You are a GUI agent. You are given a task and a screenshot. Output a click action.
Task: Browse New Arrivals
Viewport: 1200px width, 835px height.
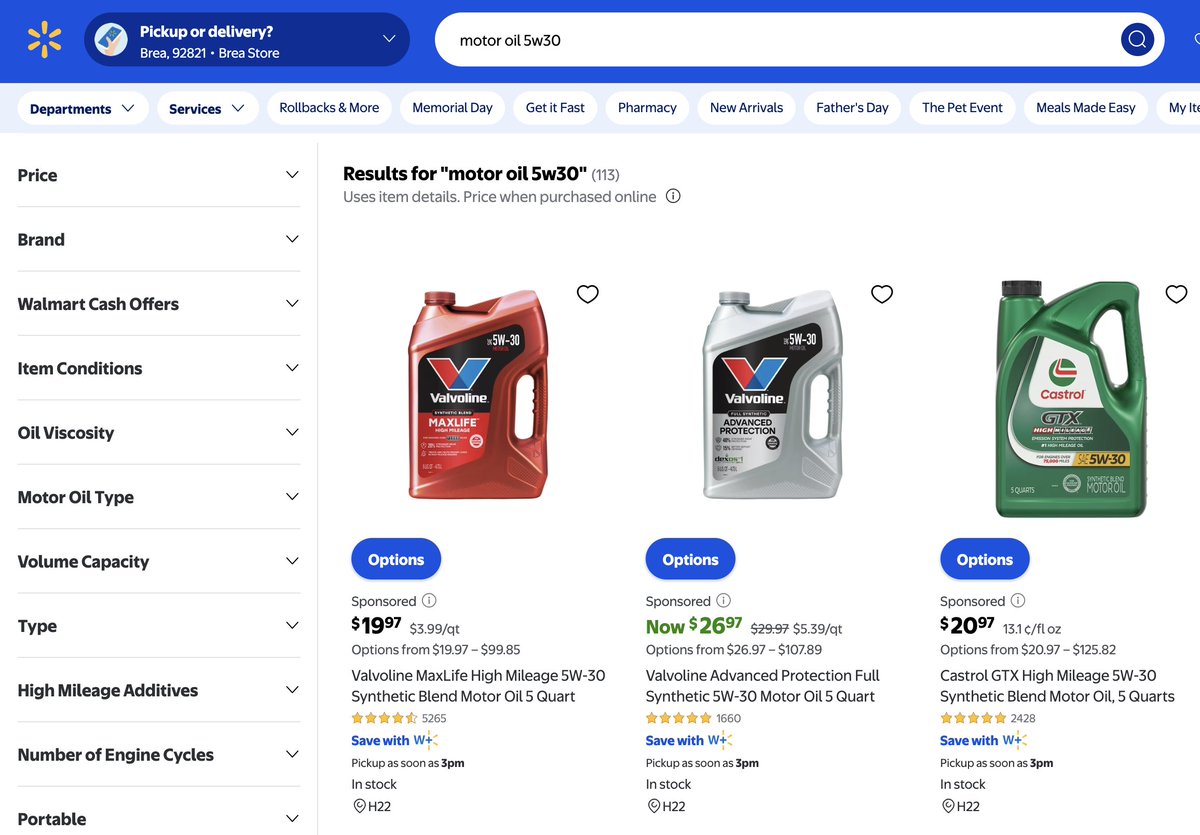tap(747, 108)
